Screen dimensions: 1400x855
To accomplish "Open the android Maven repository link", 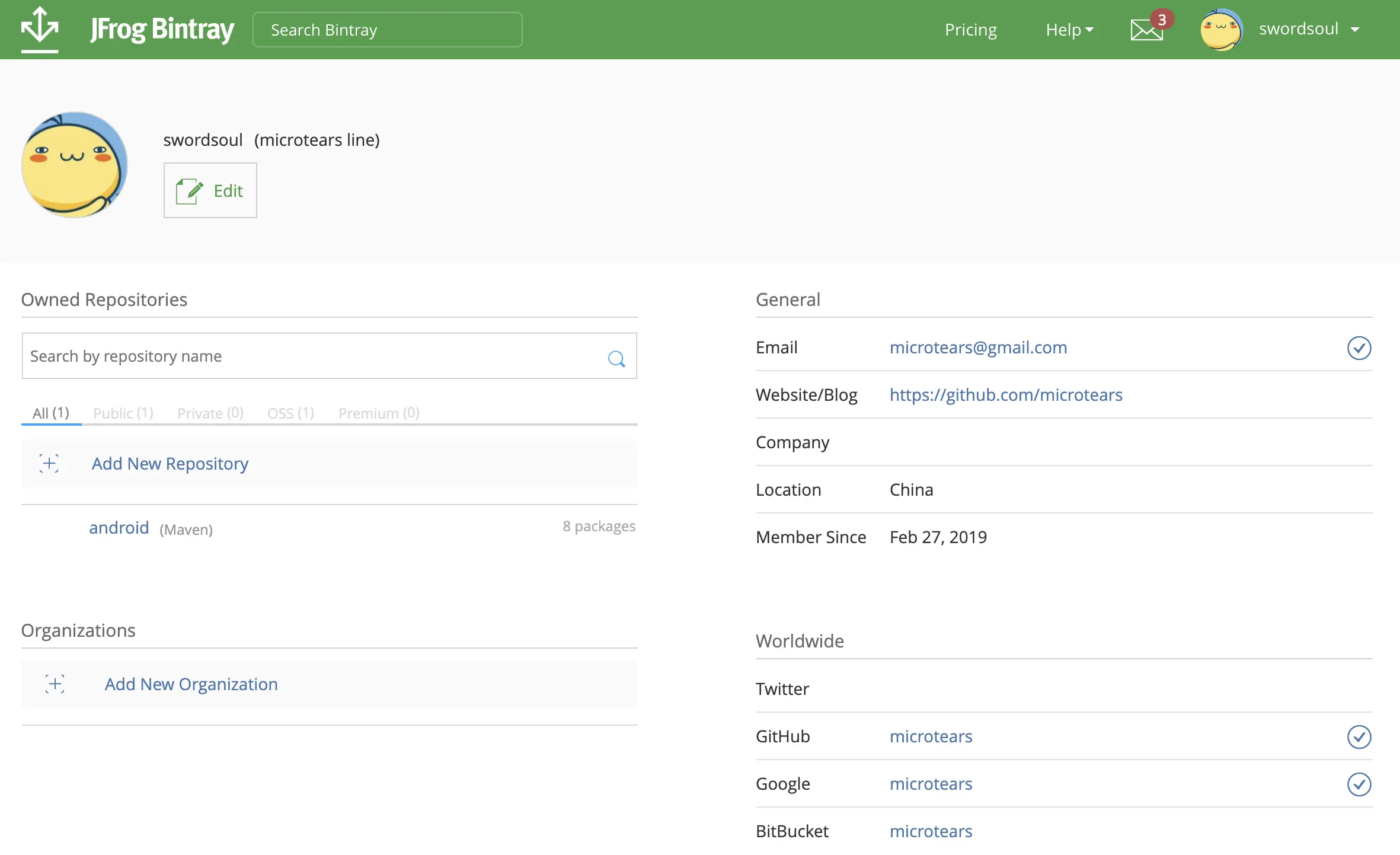I will (x=119, y=528).
